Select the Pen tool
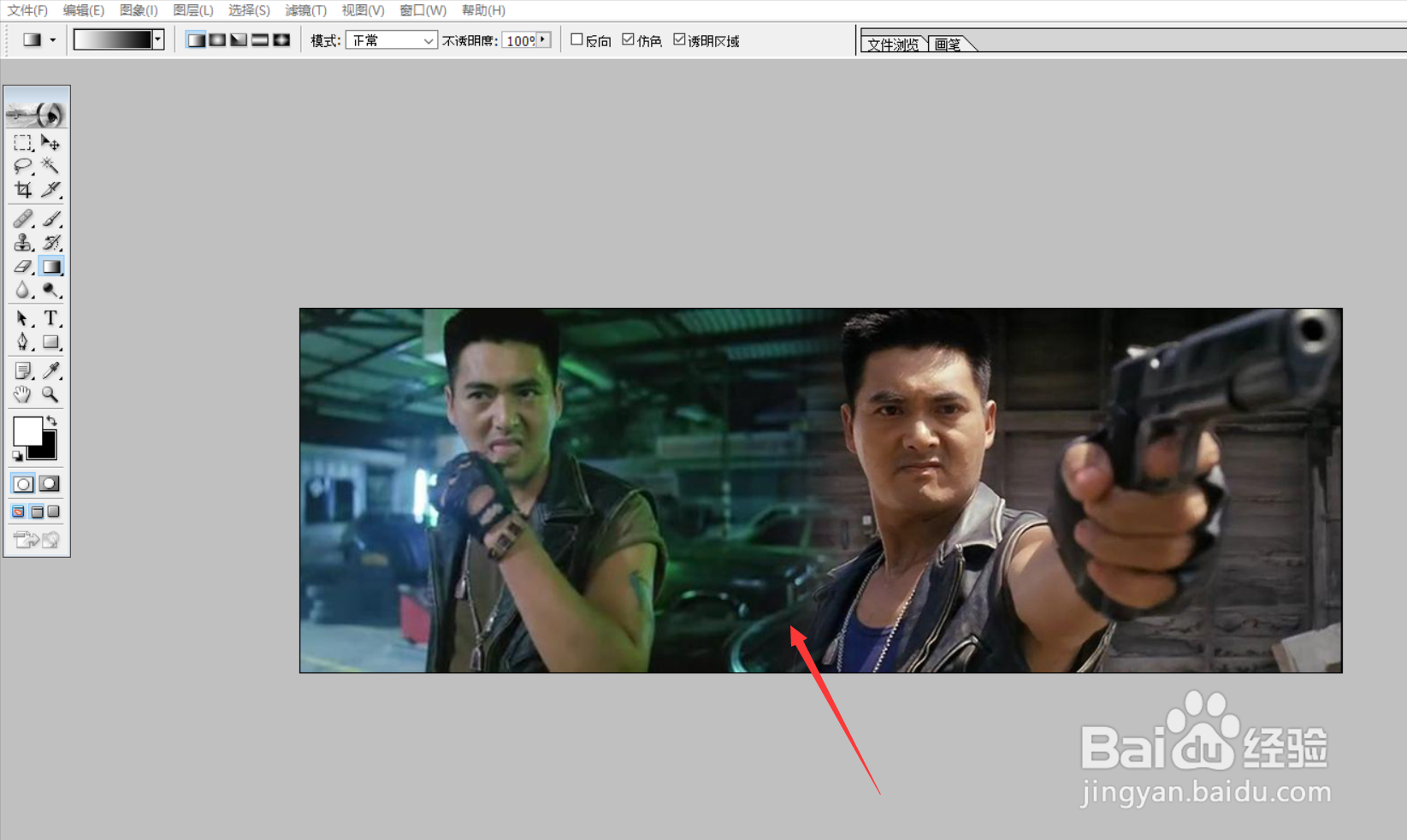Viewport: 1407px width, 840px height. (23, 343)
